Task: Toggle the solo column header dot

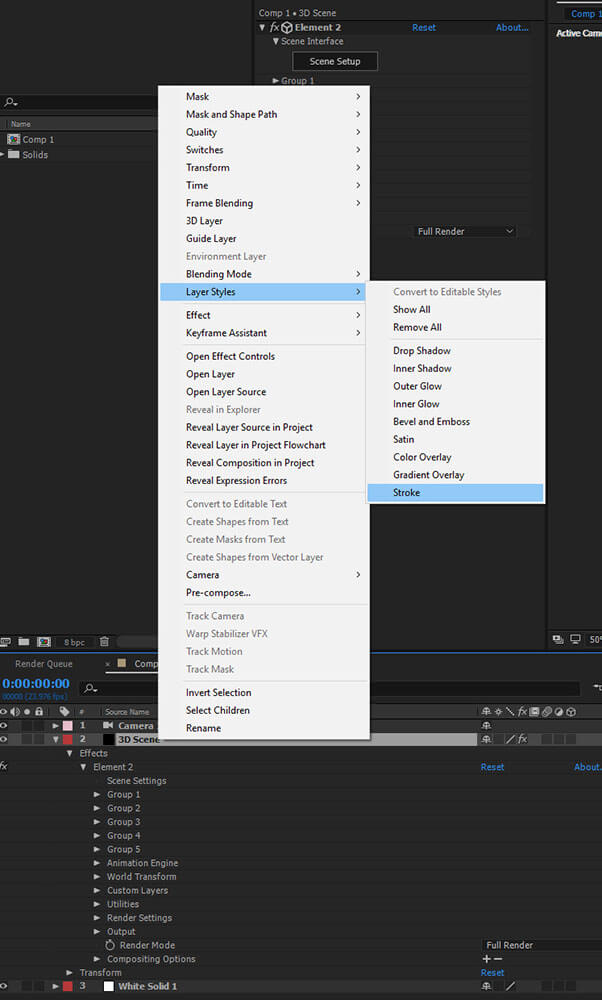Action: pos(27,711)
